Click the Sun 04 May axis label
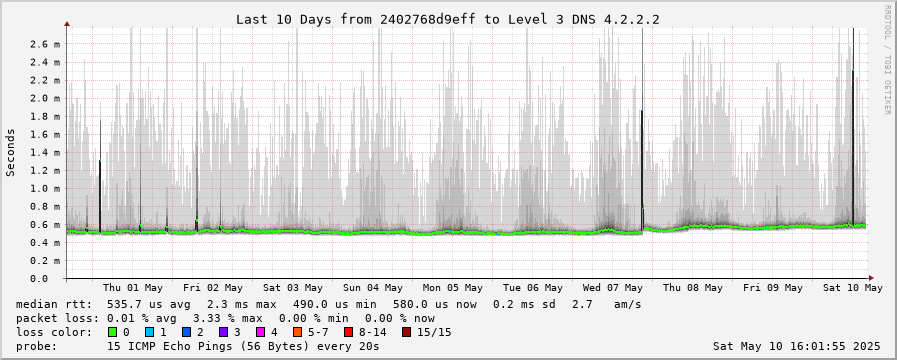Screen dimensions: 897x360 coord(373,288)
